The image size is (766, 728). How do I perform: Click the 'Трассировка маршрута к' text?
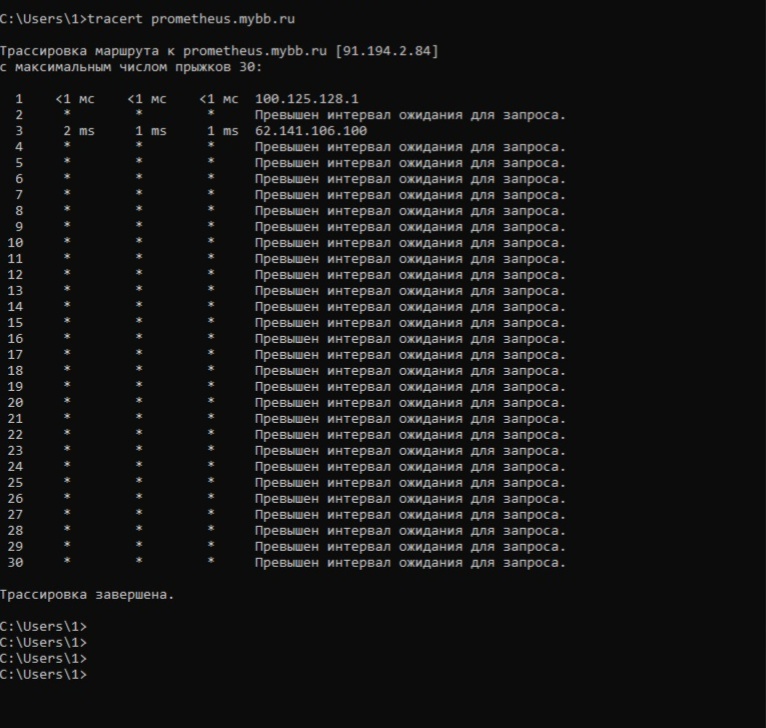[x=87, y=51]
